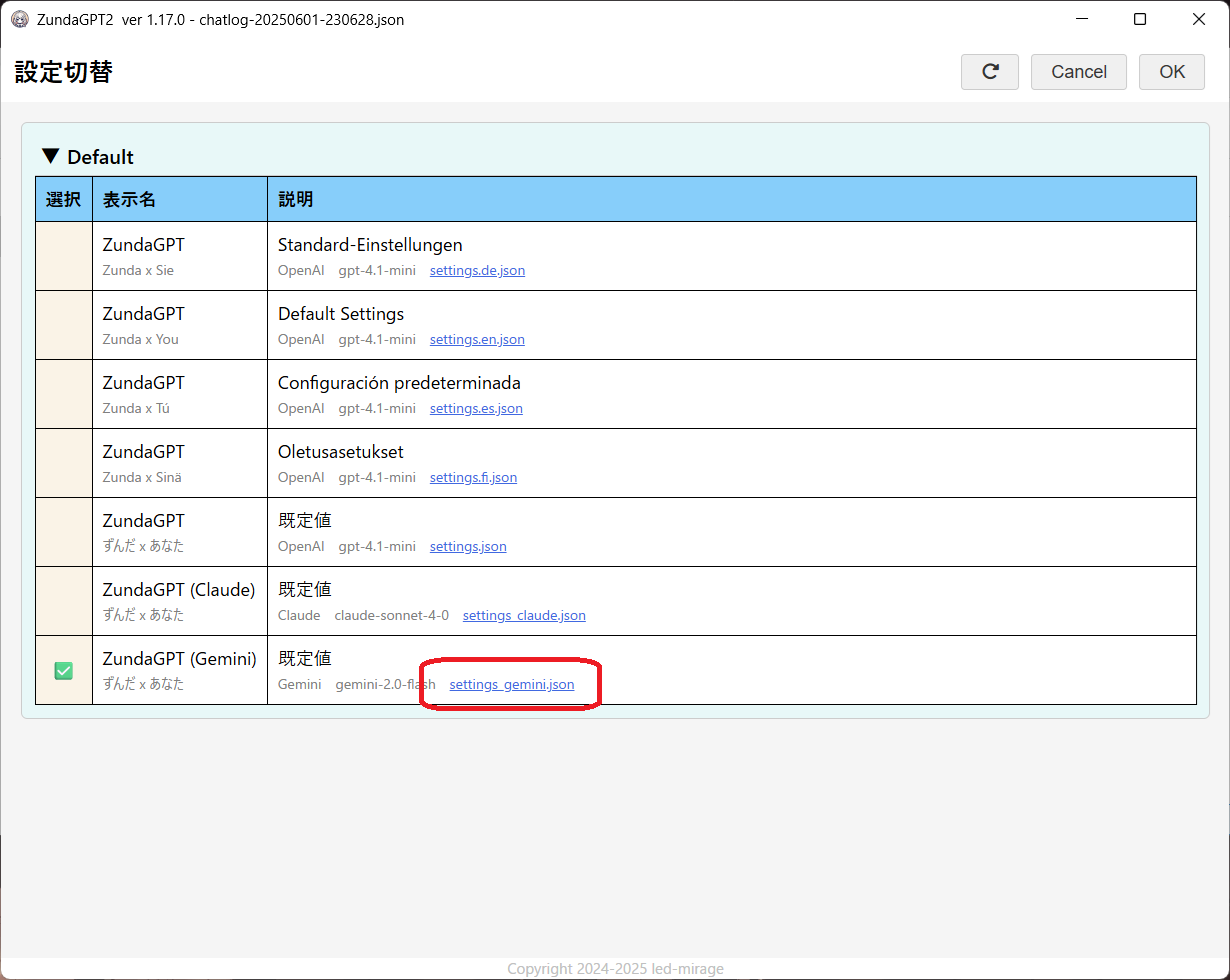This screenshot has width=1230, height=980.
Task: Select the ZundaGPT (Claude) row checkbox cell
Action: (64, 601)
